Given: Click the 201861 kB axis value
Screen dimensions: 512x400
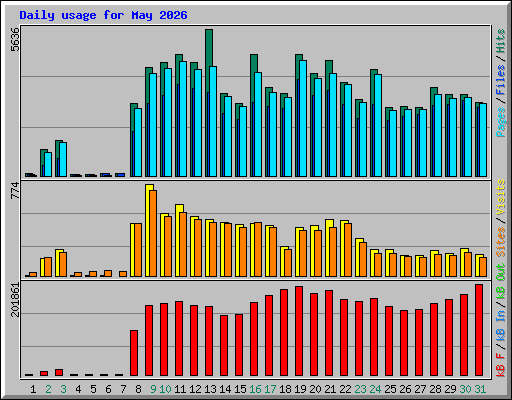Looking at the screenshot, I should 15,299.
